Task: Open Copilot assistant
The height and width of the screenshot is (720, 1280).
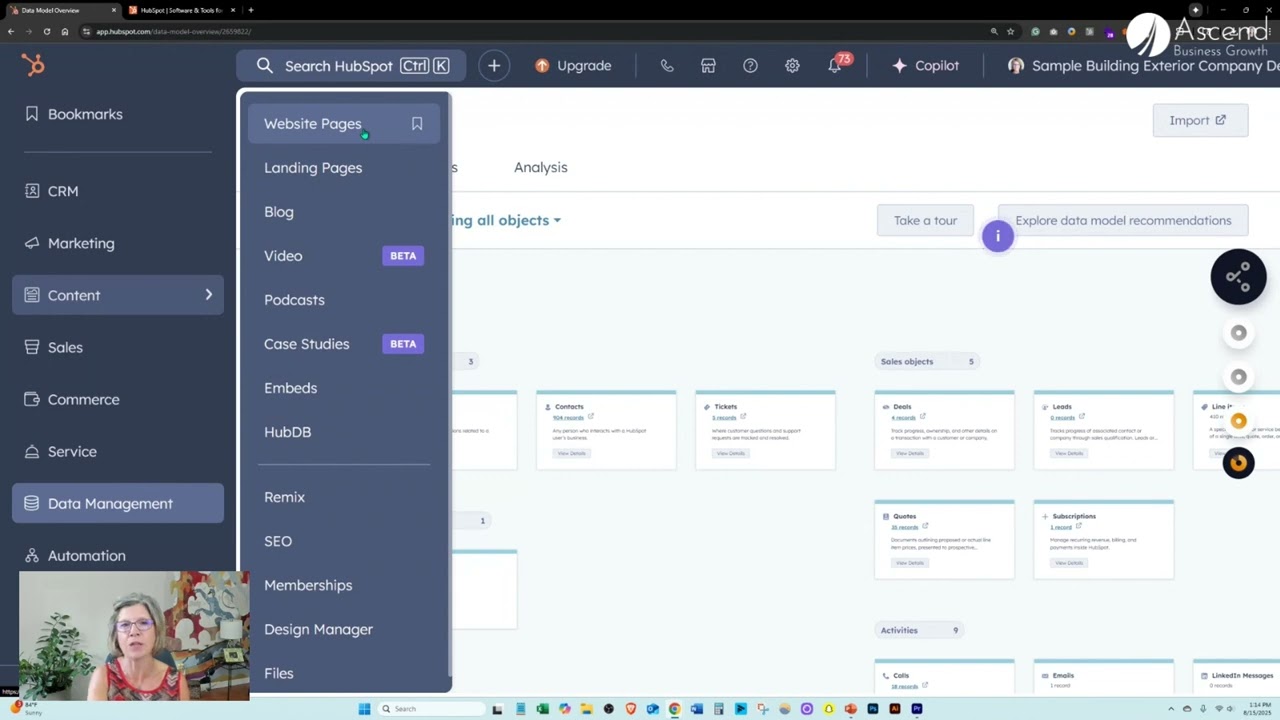Action: tap(925, 66)
